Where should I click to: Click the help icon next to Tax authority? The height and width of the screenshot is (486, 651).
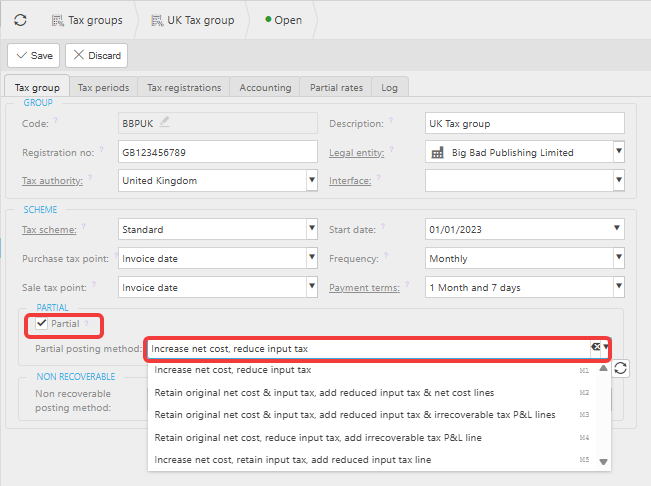point(90,177)
